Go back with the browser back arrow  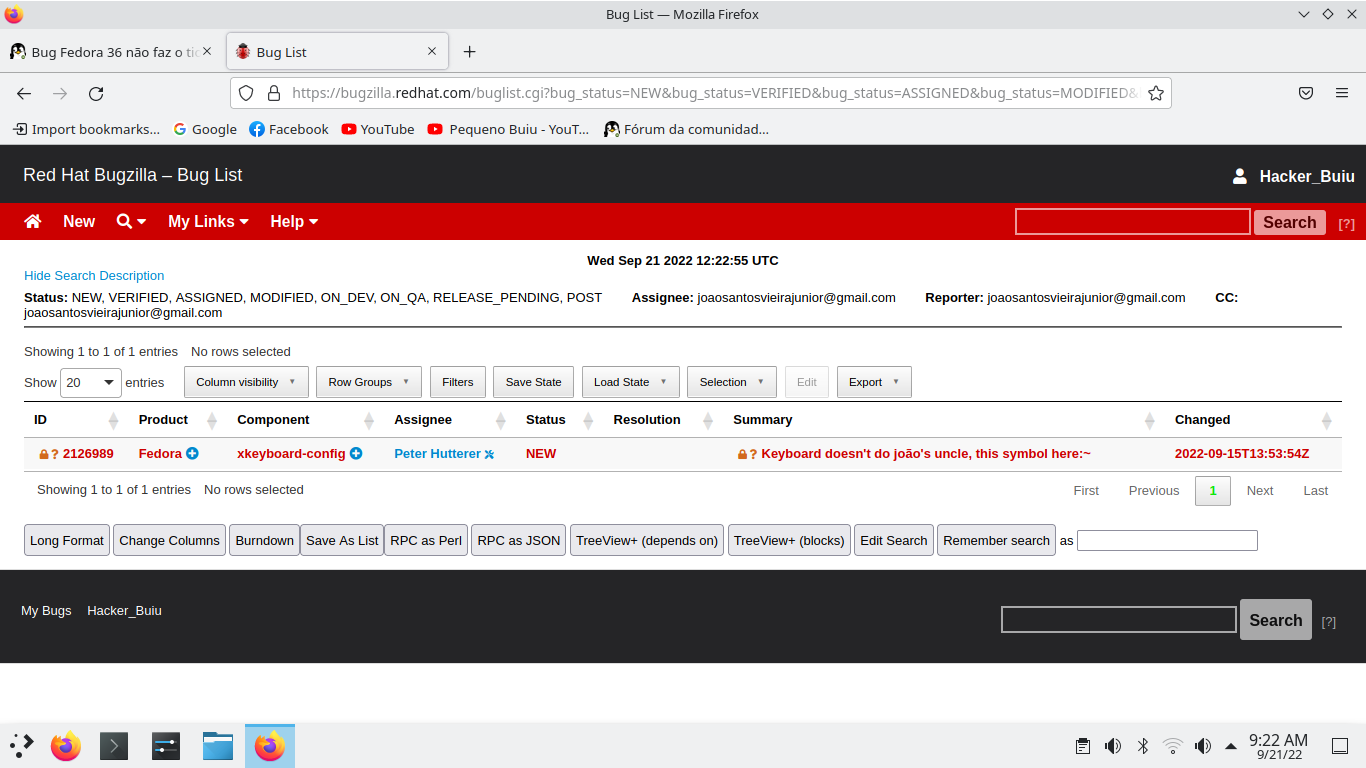coord(24,93)
